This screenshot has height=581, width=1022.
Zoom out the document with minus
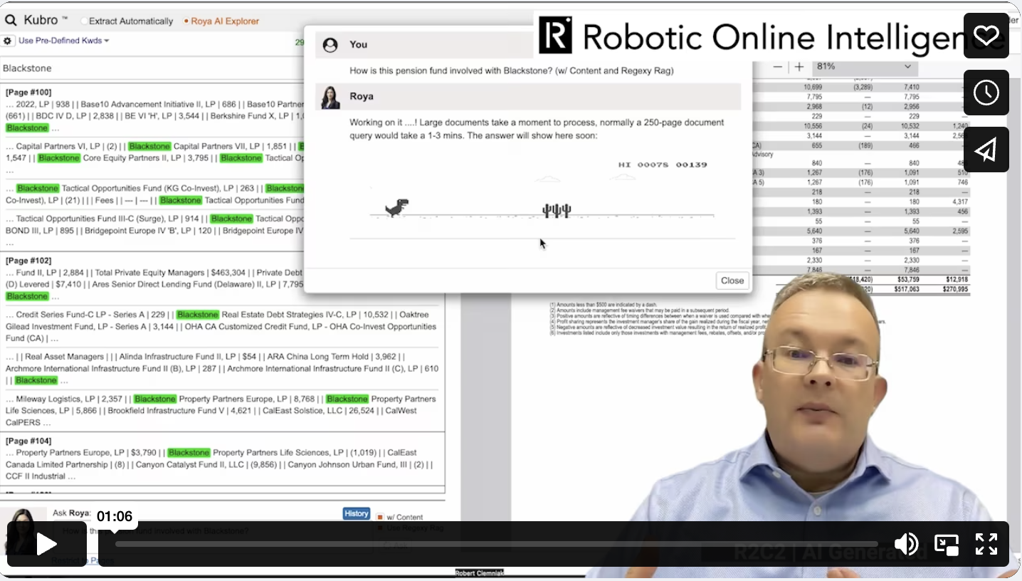click(x=778, y=67)
